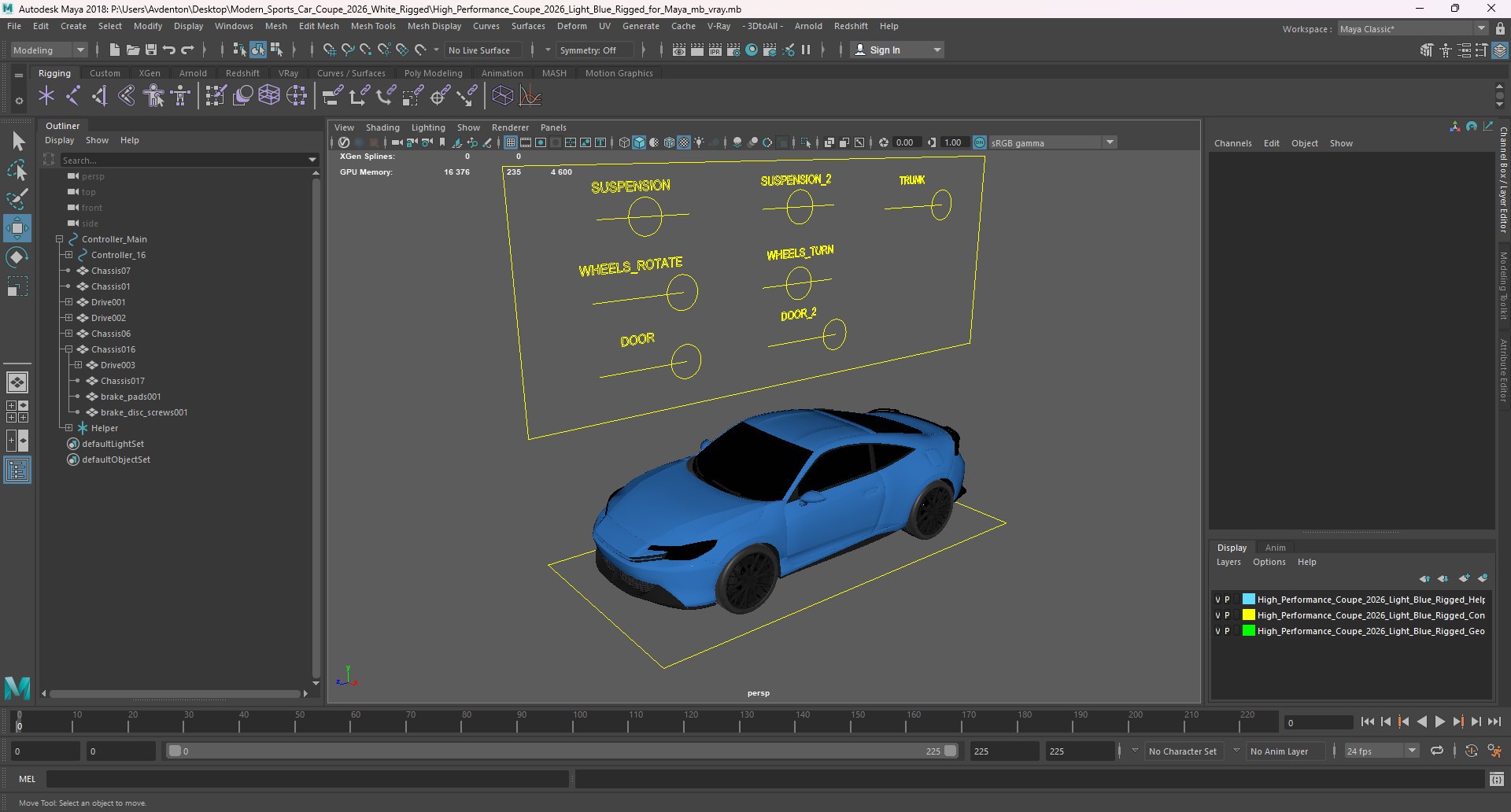Image resolution: width=1511 pixels, height=812 pixels.
Task: Click the MEL command input field
Action: point(307,779)
